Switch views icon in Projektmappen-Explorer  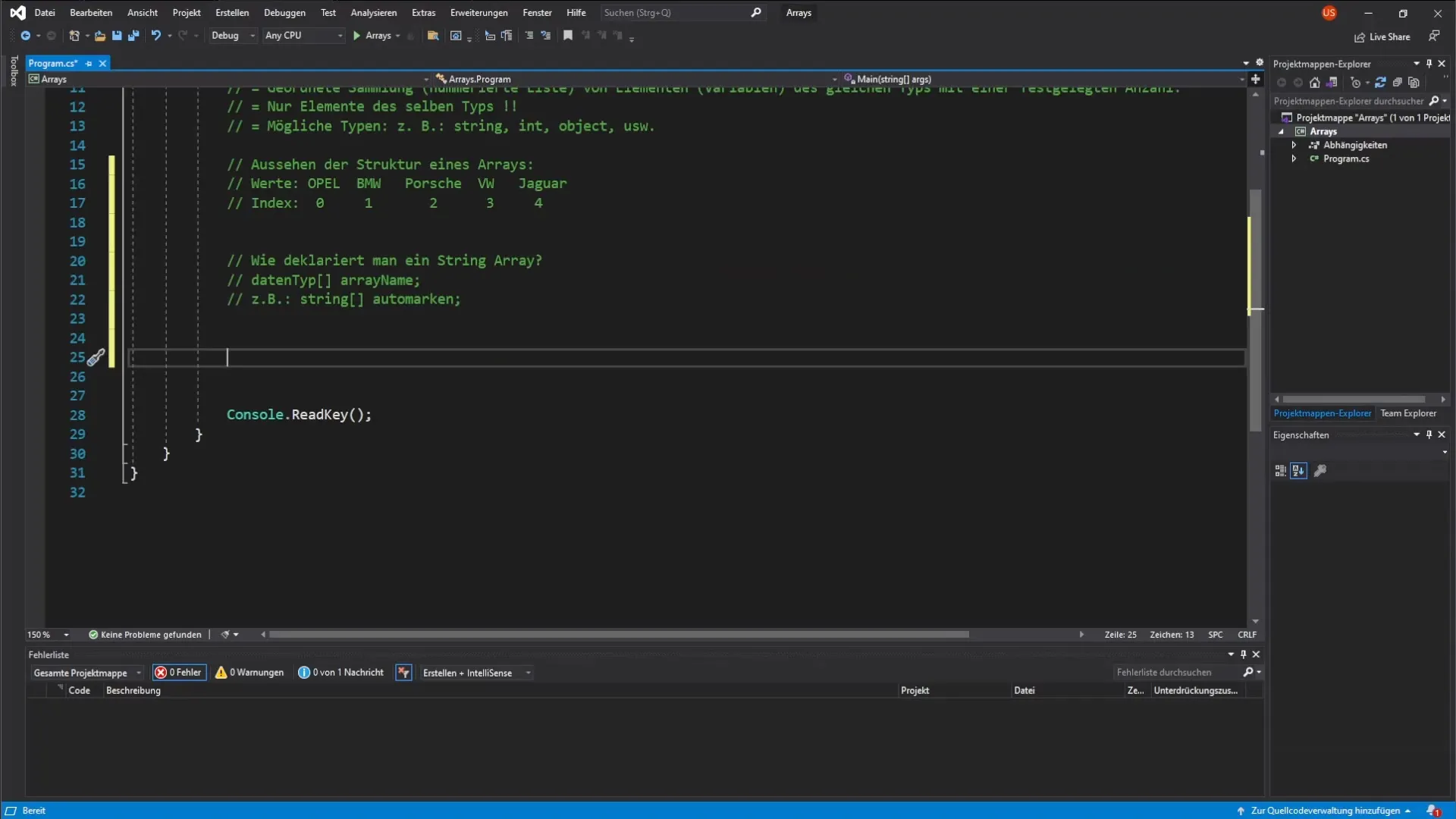1332,83
